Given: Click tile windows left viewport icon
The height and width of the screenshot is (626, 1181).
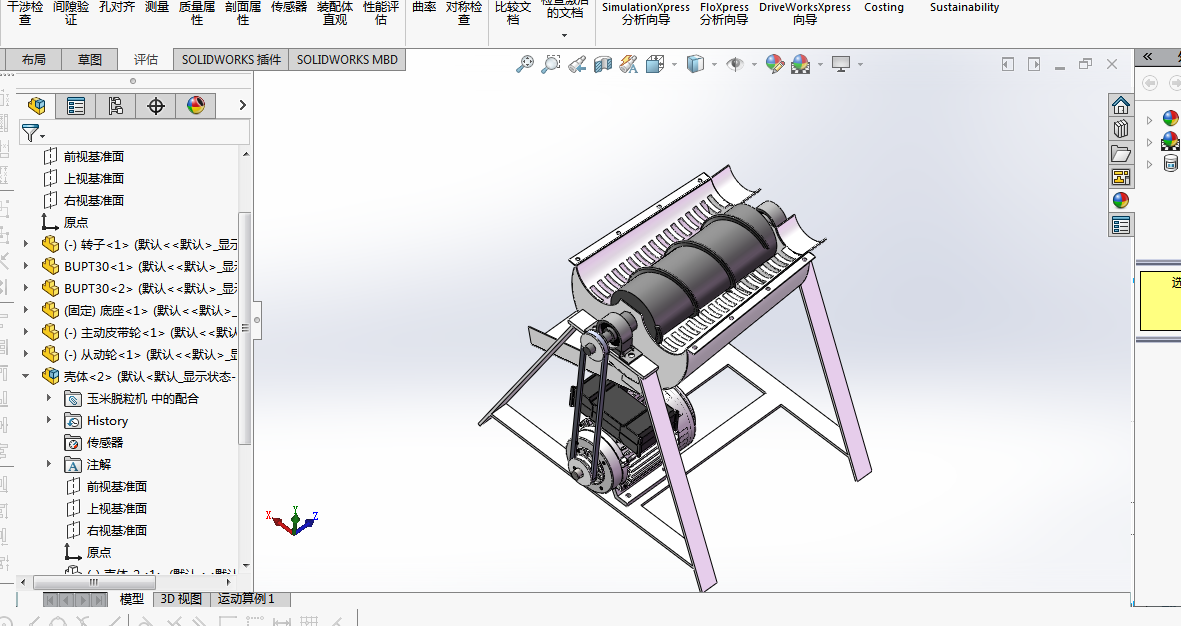Looking at the screenshot, I should 1008,65.
